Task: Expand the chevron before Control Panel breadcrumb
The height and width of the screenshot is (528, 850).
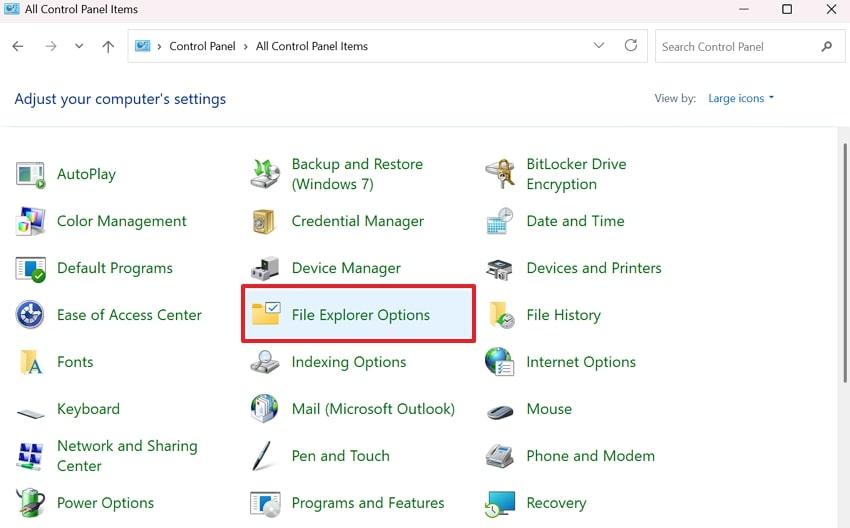Action: click(159, 47)
